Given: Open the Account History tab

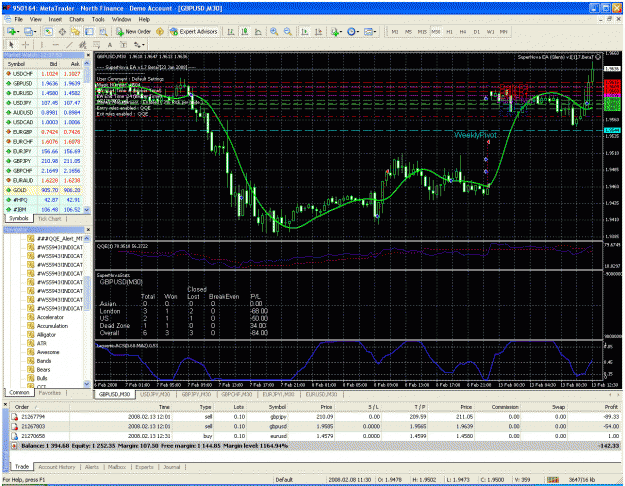Looking at the screenshot, I should (57, 467).
